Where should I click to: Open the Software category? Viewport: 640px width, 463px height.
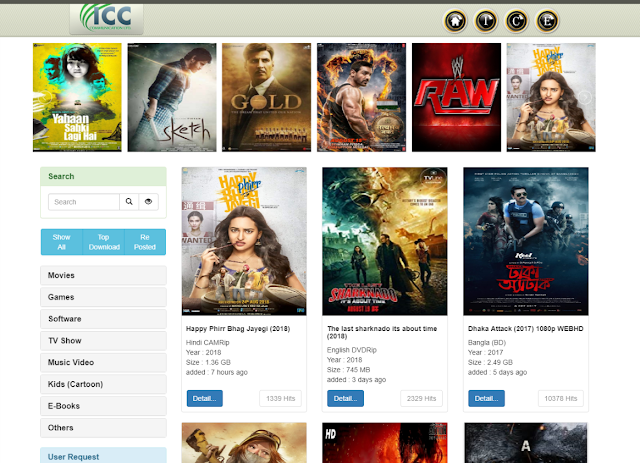point(103,319)
